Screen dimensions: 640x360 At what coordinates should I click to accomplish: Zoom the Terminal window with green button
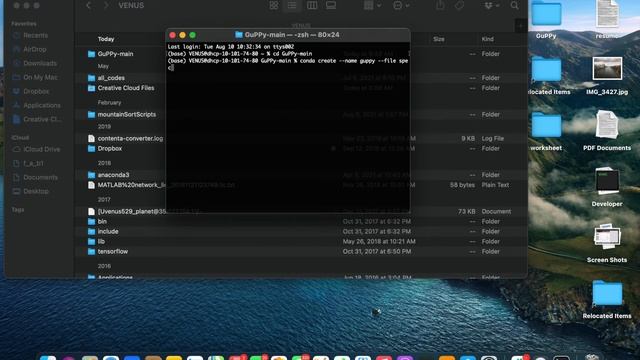193,35
